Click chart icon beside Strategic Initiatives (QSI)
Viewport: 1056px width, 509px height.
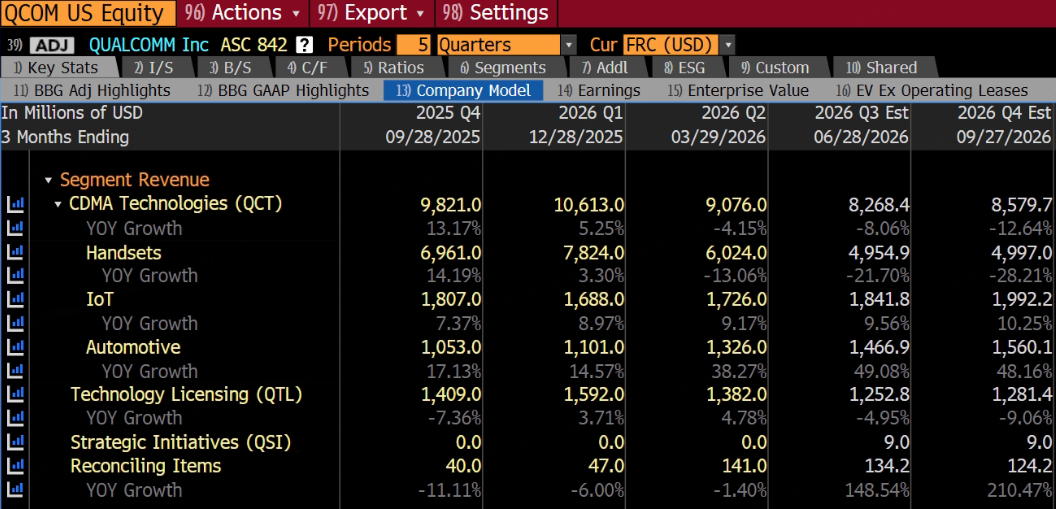pyautogui.click(x=15, y=442)
